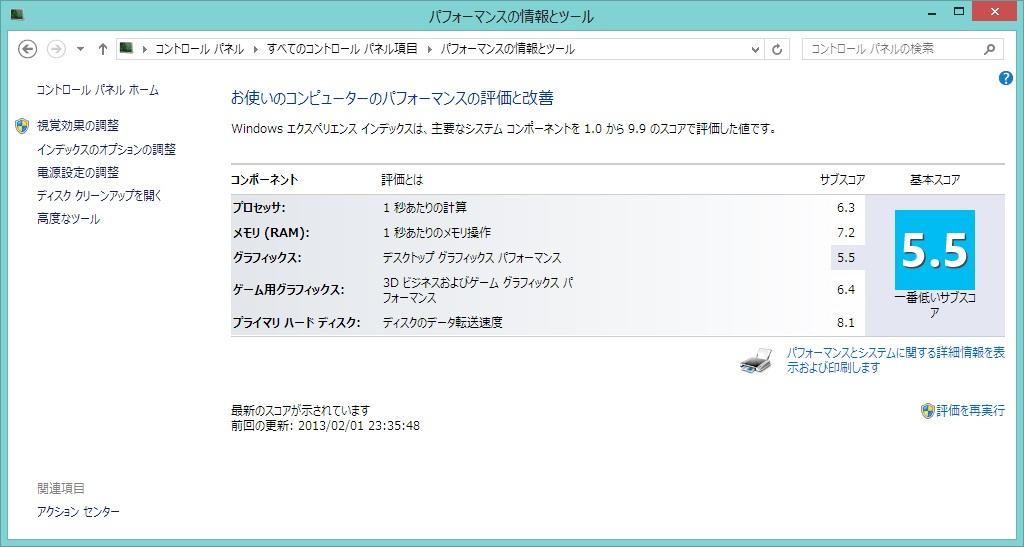Go up one level with the Up arrow
The width and height of the screenshot is (1024, 547).
(x=103, y=49)
